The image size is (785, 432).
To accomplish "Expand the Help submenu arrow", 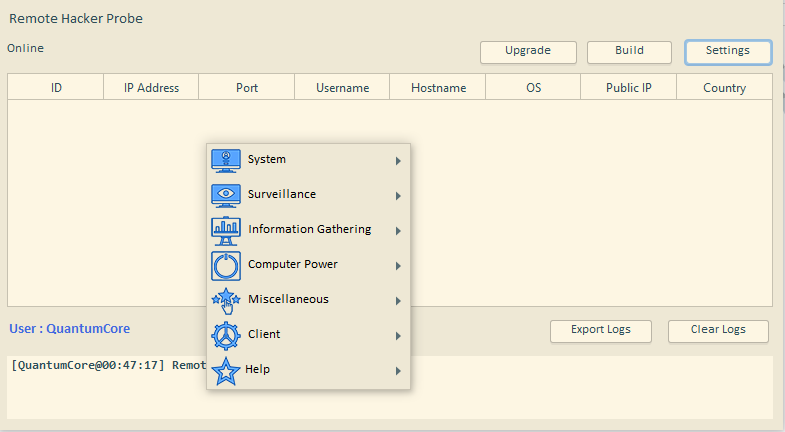I will coord(398,371).
